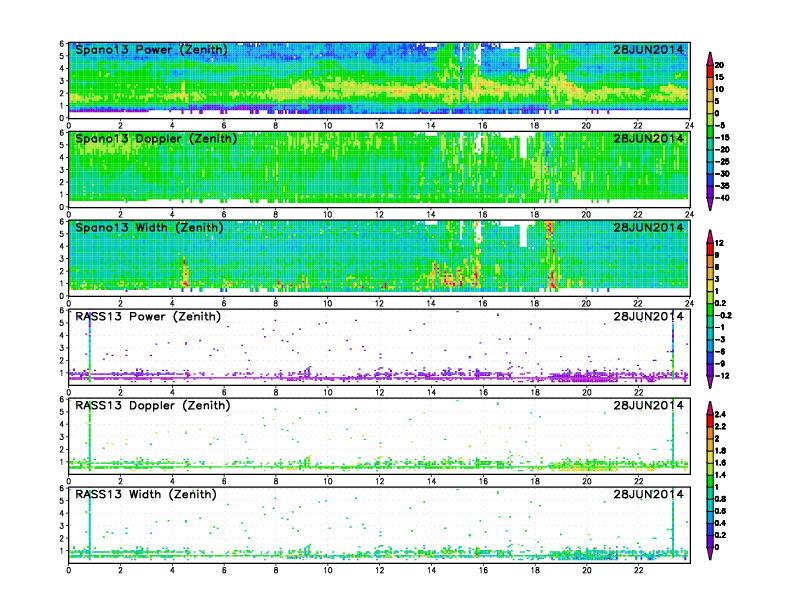Click the -30 label on the colorbar
The width and height of the screenshot is (792, 612).
[x=722, y=174]
